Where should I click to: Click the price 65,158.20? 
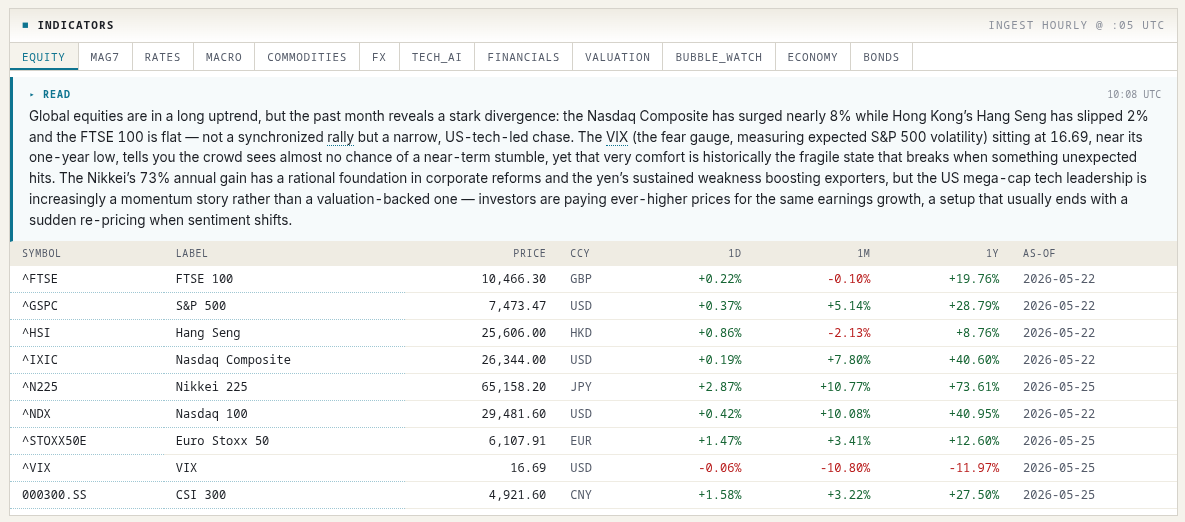514,387
